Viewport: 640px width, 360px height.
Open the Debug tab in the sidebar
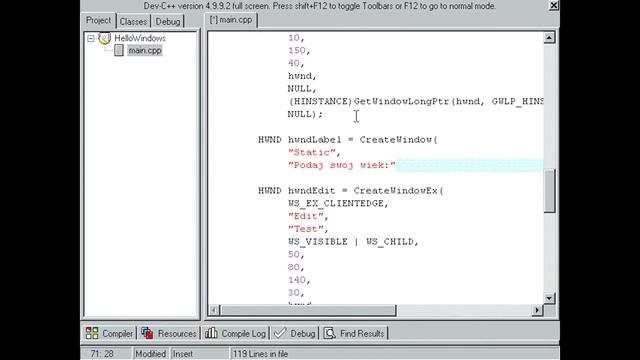[x=168, y=22]
